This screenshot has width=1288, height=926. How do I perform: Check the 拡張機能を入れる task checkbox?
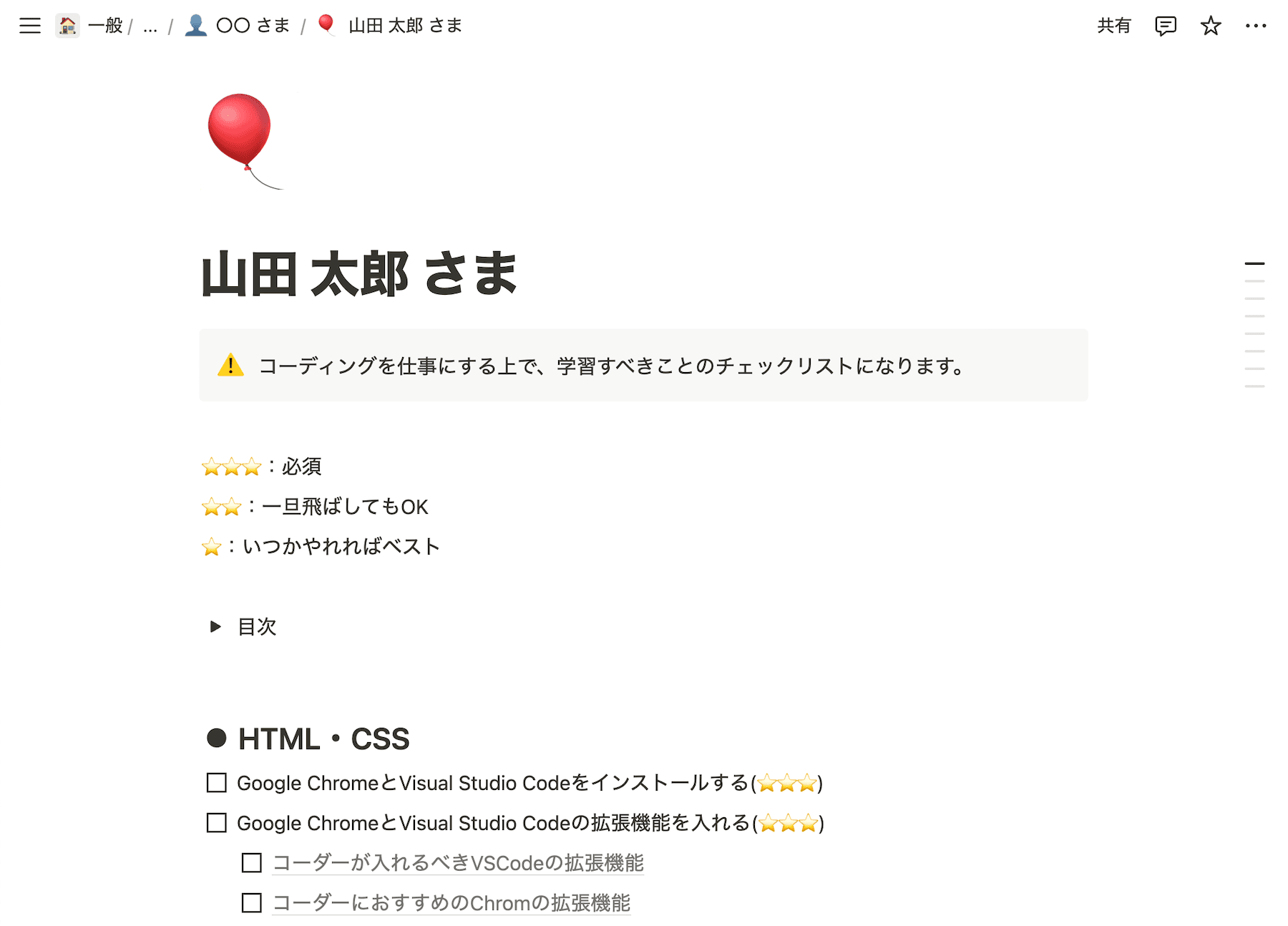tap(216, 823)
